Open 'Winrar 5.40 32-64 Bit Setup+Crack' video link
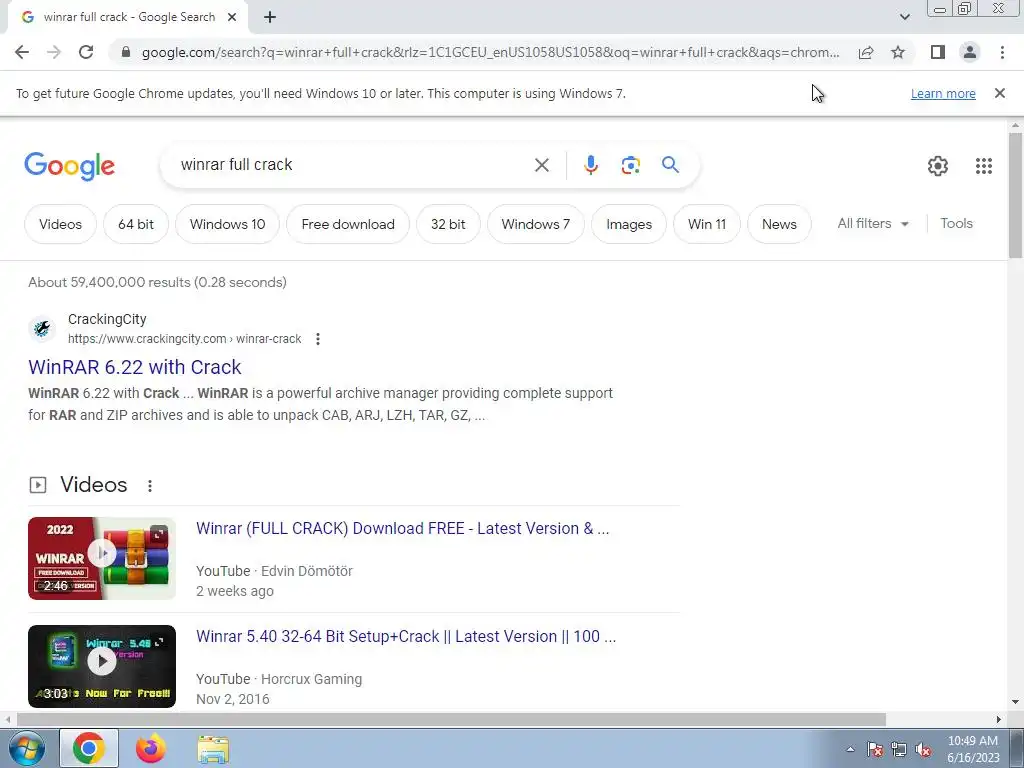1024x768 pixels. (x=406, y=636)
